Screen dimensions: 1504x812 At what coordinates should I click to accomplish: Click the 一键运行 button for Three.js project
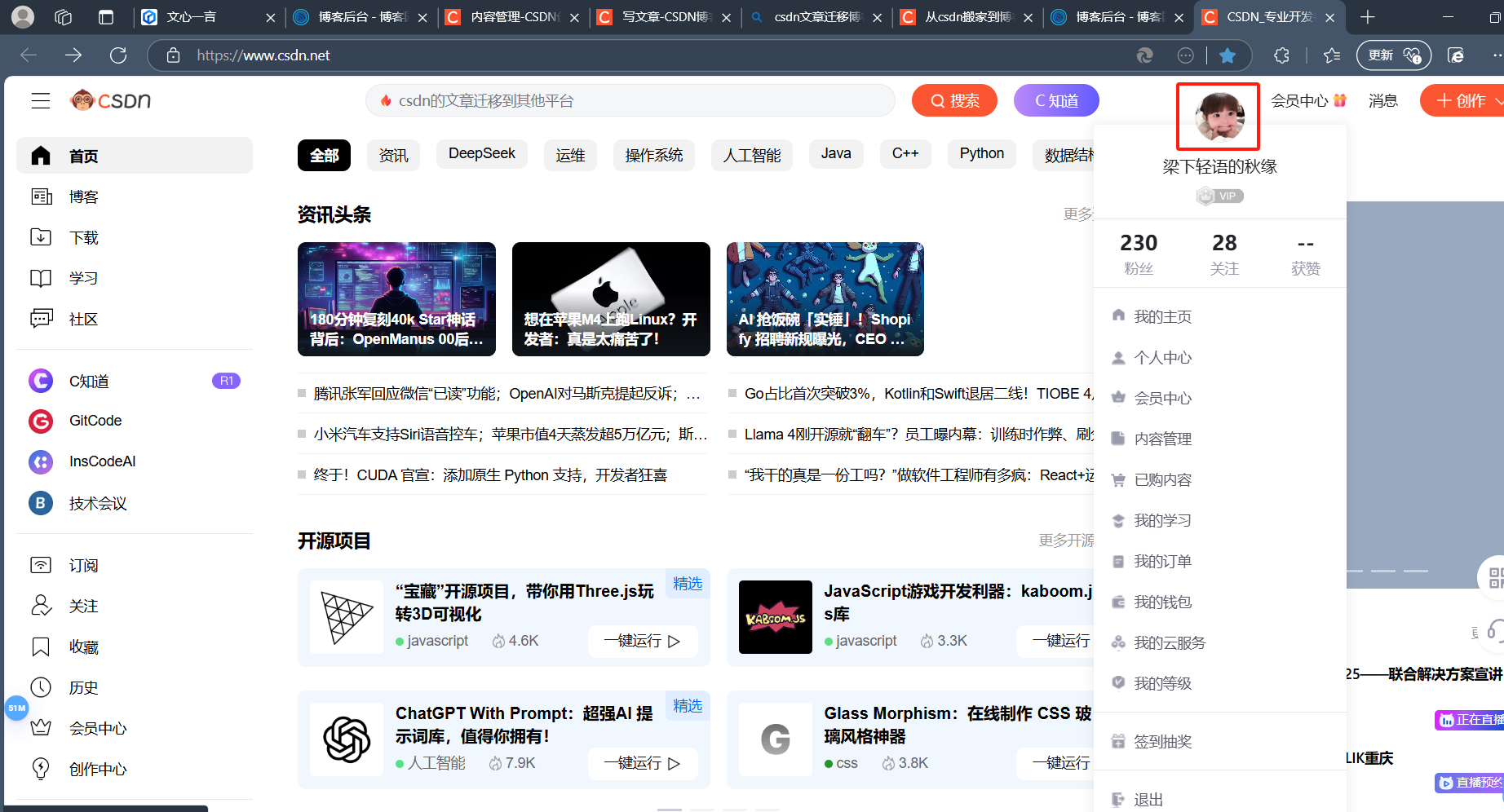[643, 641]
